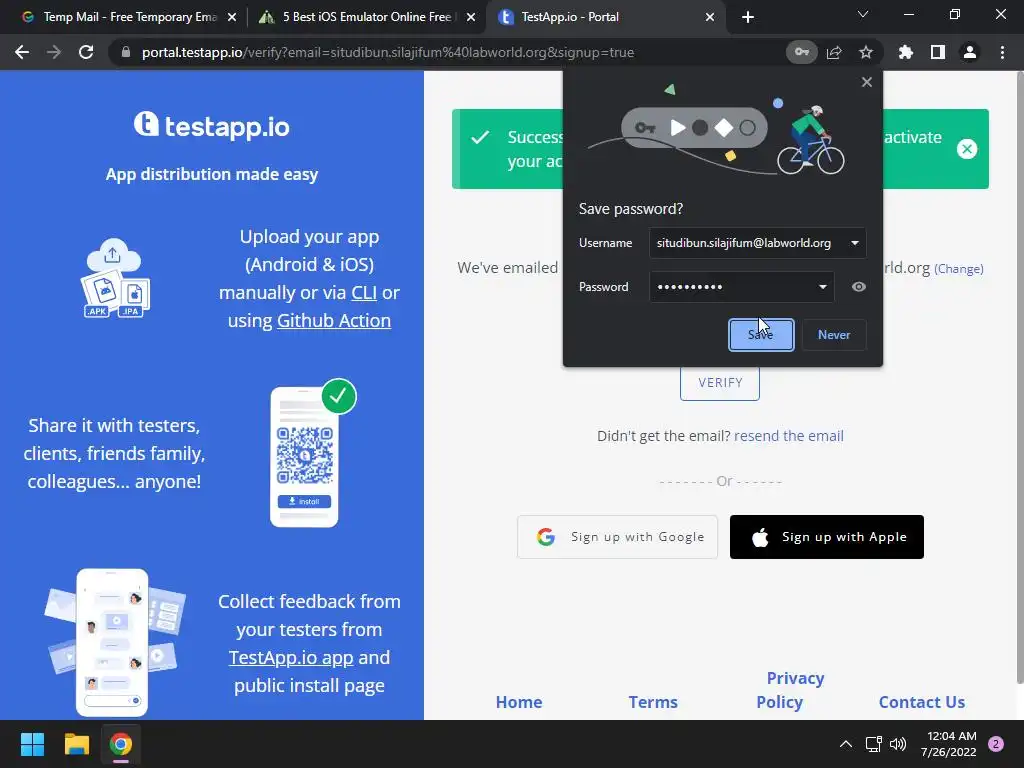Click the VERIFY button
The height and width of the screenshot is (768, 1024).
click(x=720, y=383)
